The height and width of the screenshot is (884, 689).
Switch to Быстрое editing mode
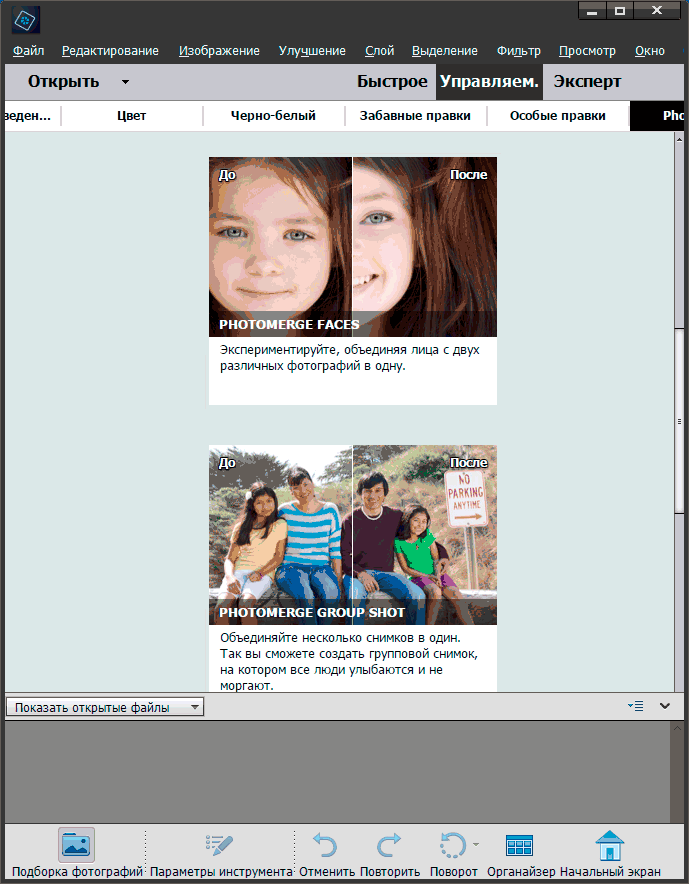tap(391, 82)
